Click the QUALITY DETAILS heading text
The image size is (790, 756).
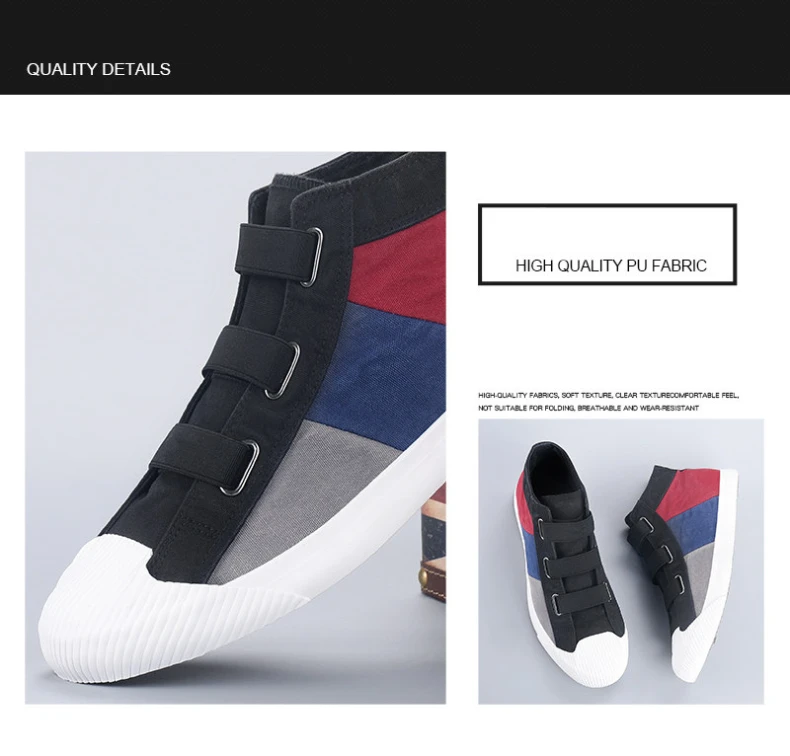point(98,69)
